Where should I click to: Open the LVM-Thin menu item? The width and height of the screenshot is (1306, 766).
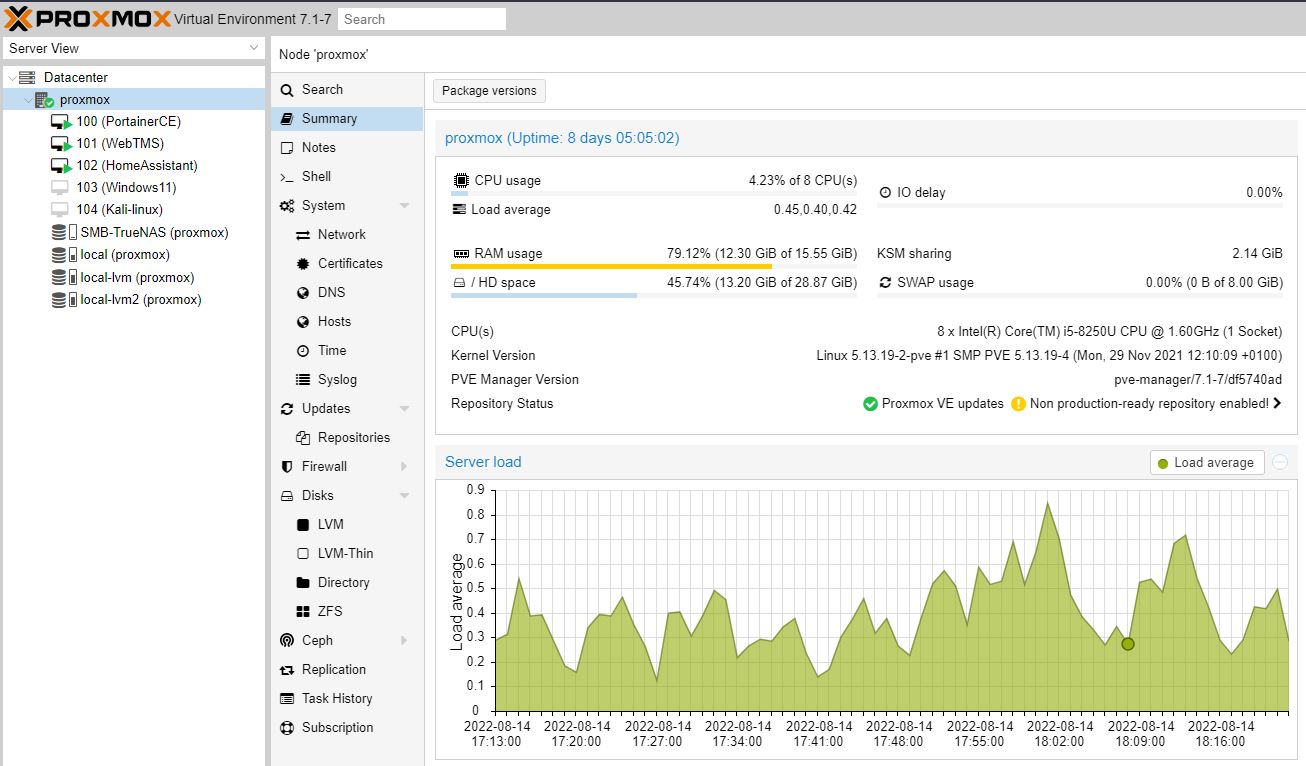(347, 553)
